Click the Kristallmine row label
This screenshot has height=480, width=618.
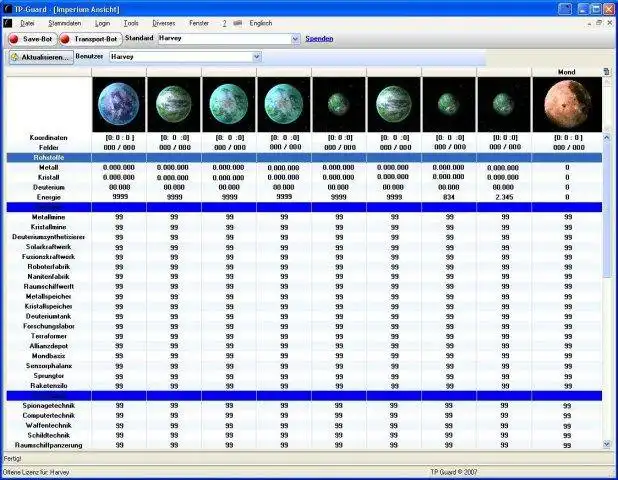point(48,227)
